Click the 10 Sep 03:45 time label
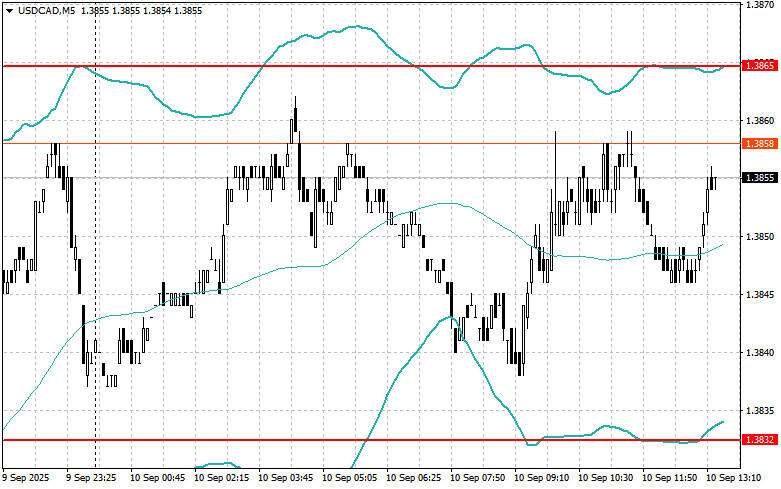781x489 pixels. (285, 478)
